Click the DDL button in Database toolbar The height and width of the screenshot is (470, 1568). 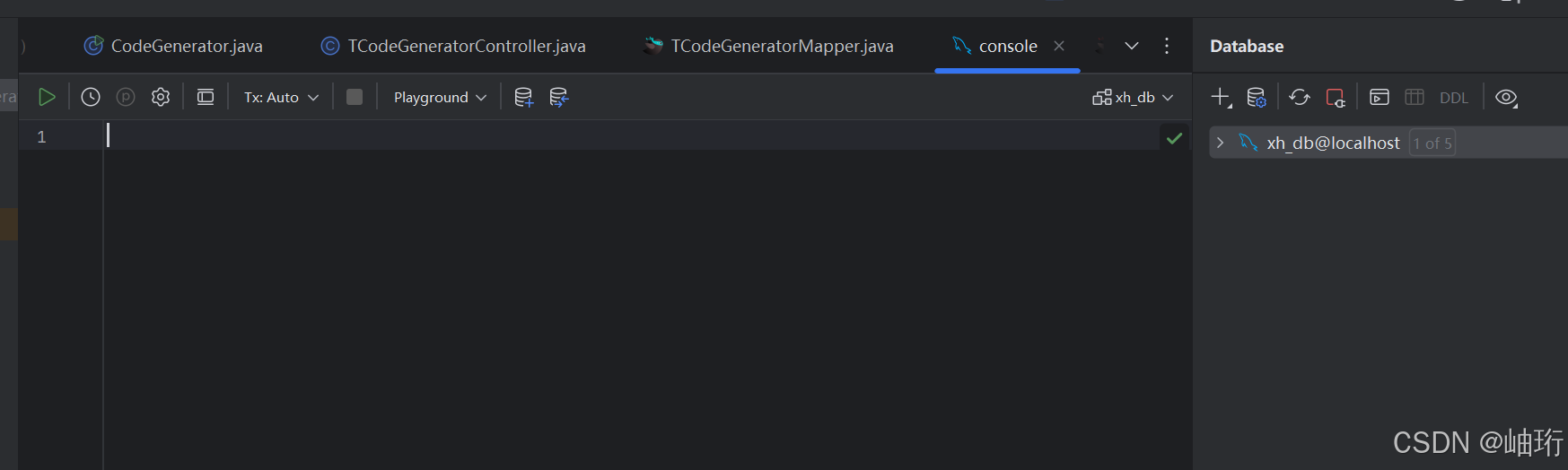coord(1453,98)
